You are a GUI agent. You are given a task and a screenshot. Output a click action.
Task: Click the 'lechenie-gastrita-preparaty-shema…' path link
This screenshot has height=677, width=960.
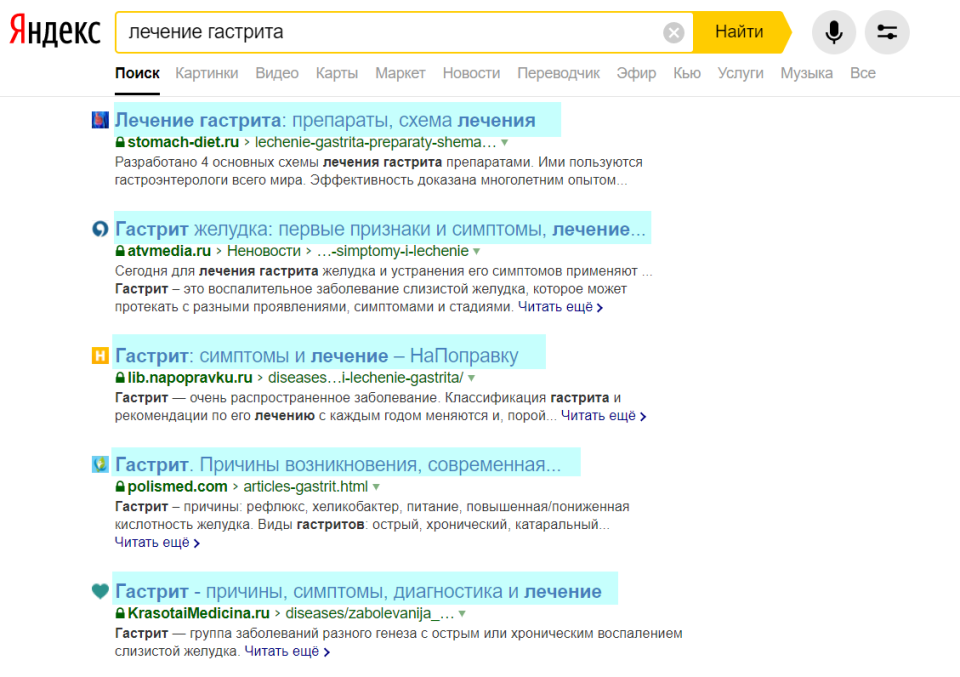[375, 142]
